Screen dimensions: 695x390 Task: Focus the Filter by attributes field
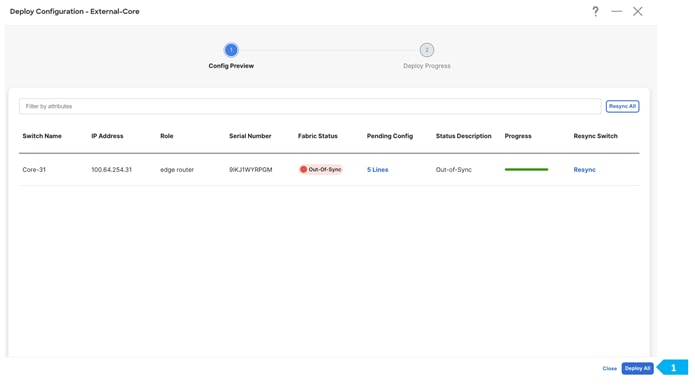tap(310, 106)
